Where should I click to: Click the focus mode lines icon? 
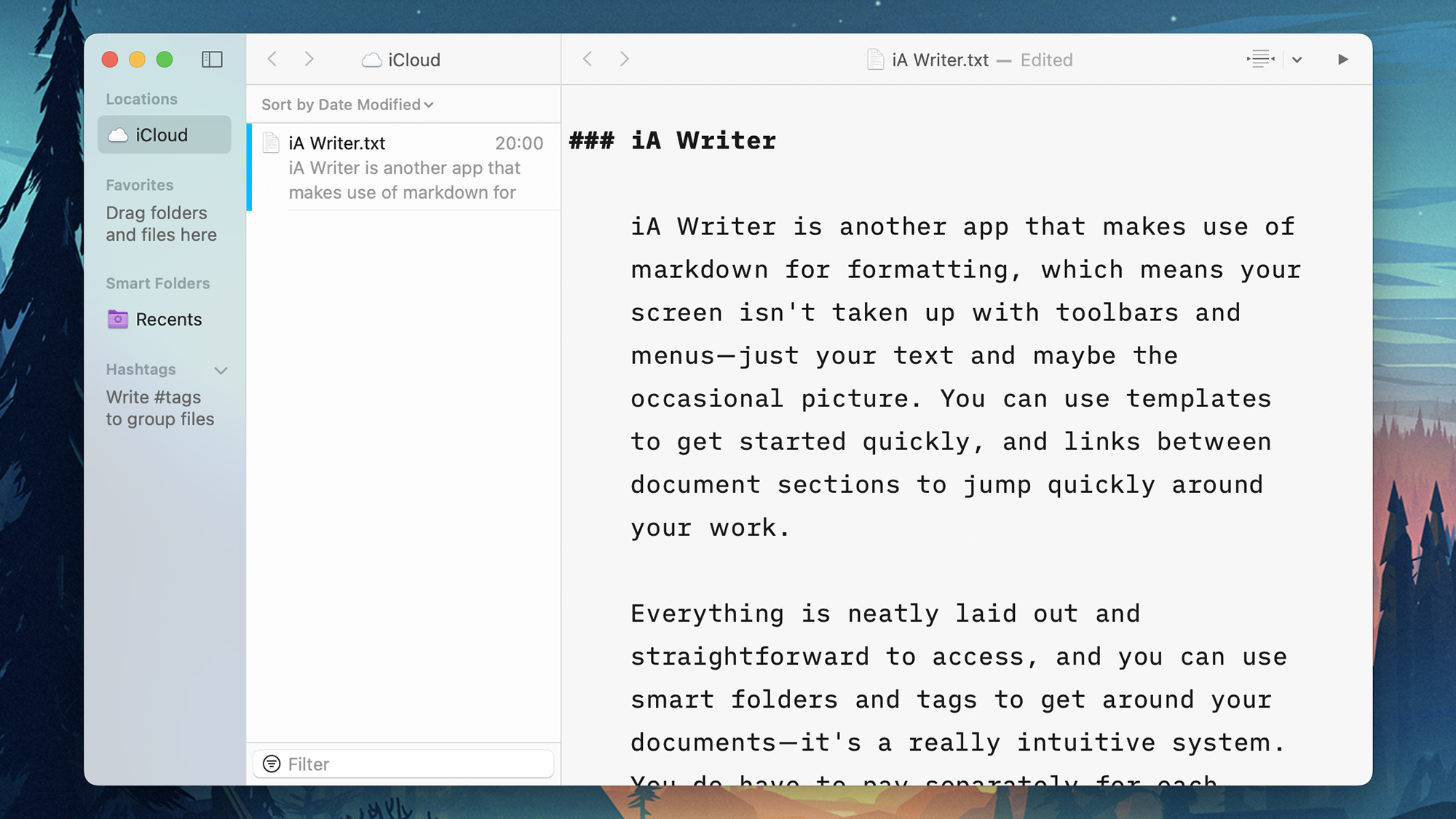[1260, 59]
